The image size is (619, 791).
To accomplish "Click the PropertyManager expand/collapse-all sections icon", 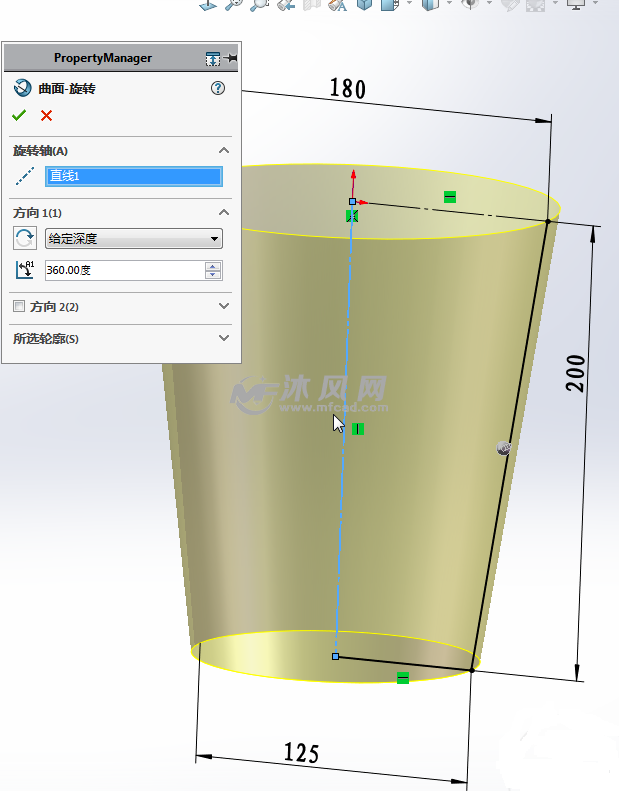I will pos(213,59).
